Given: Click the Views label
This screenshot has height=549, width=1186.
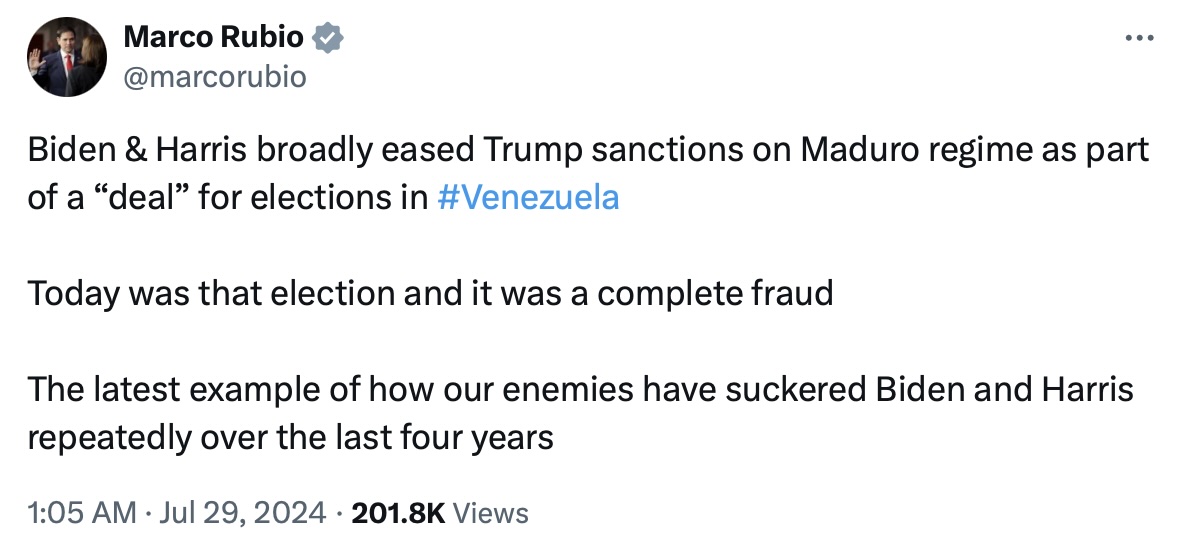Looking at the screenshot, I should (x=490, y=513).
